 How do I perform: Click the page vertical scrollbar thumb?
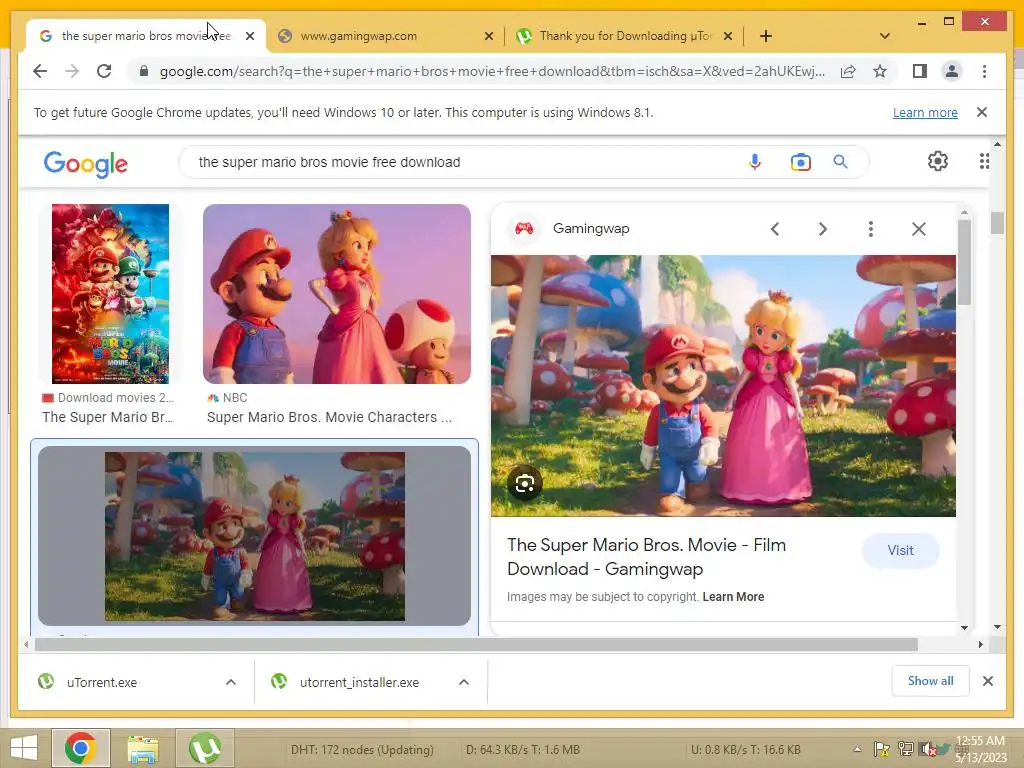pyautogui.click(x=997, y=223)
